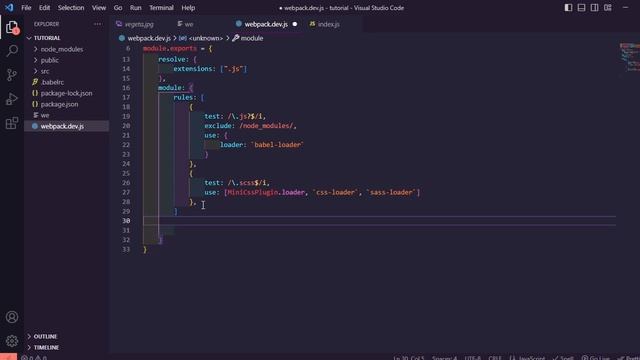Switch to the index.js tab

coord(329,24)
